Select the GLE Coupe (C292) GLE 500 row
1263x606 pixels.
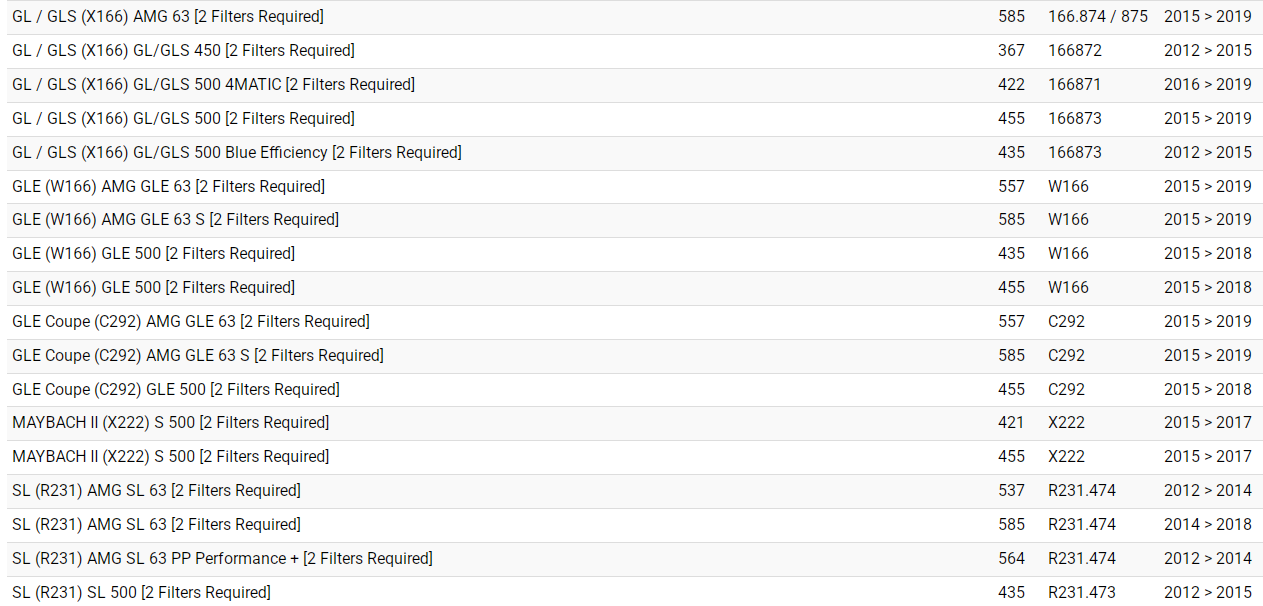[x=175, y=390]
